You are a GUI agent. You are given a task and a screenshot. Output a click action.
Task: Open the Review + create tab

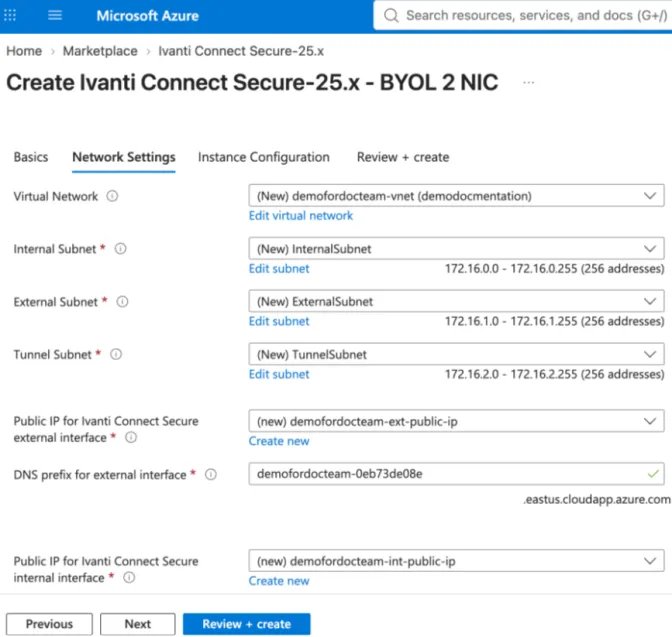(403, 157)
